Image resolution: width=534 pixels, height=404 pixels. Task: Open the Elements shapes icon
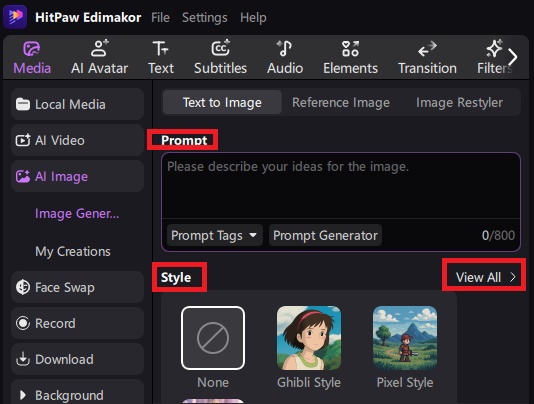click(350, 48)
